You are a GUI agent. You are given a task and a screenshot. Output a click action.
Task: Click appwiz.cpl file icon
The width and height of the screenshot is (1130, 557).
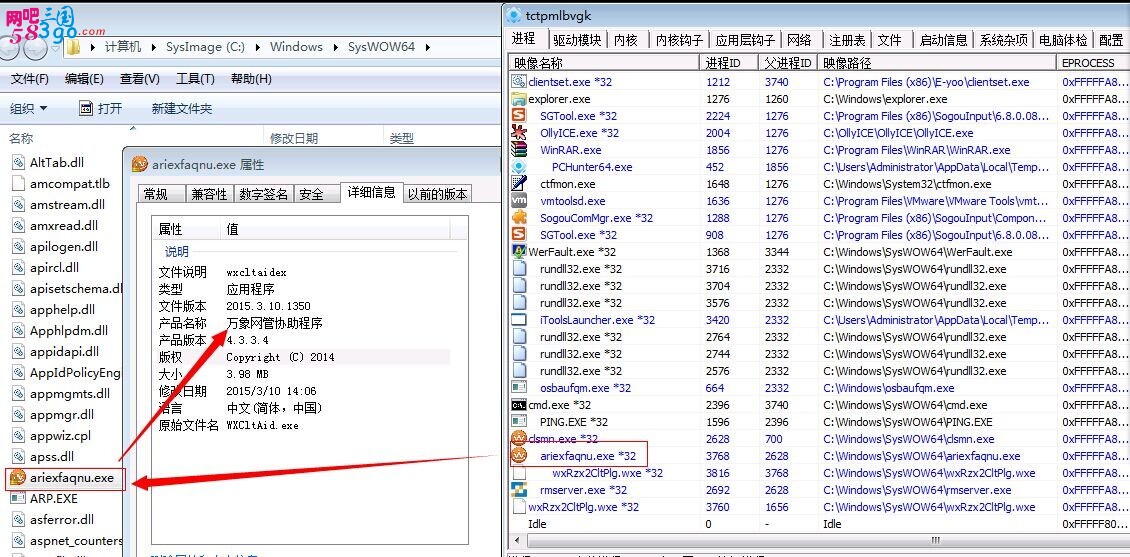coord(19,436)
